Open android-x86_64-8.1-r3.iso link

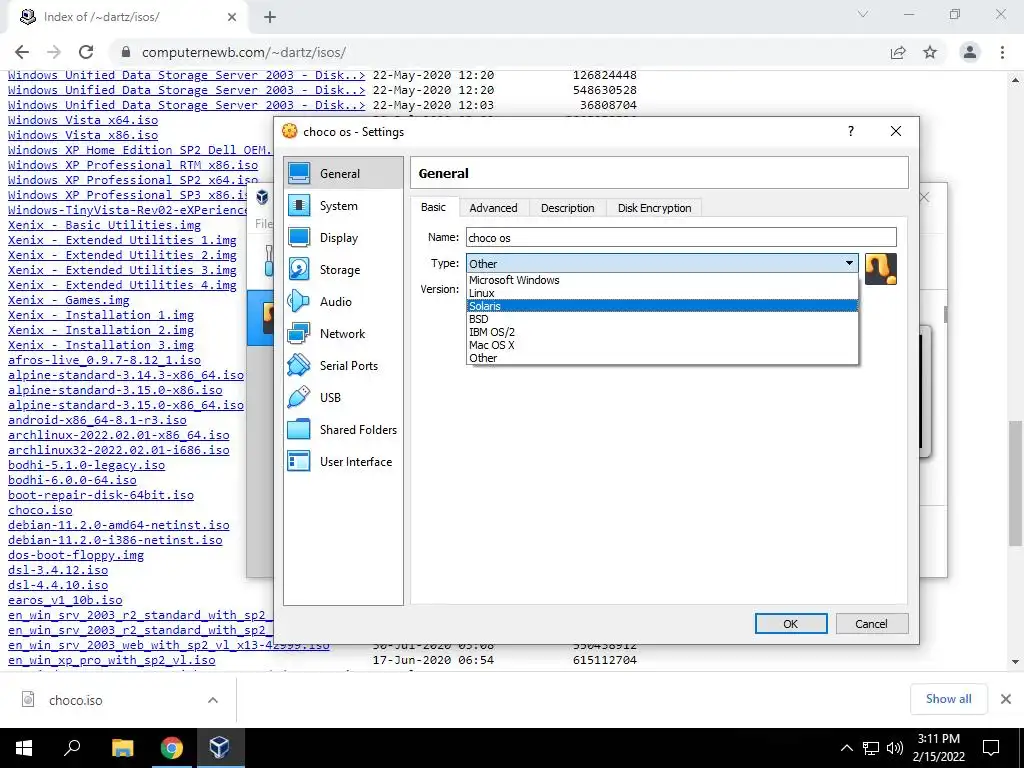[97, 420]
